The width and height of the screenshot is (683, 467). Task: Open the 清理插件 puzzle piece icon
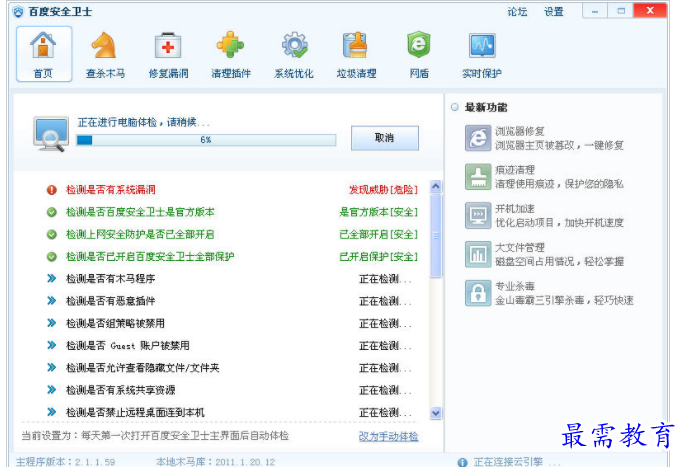[x=230, y=44]
